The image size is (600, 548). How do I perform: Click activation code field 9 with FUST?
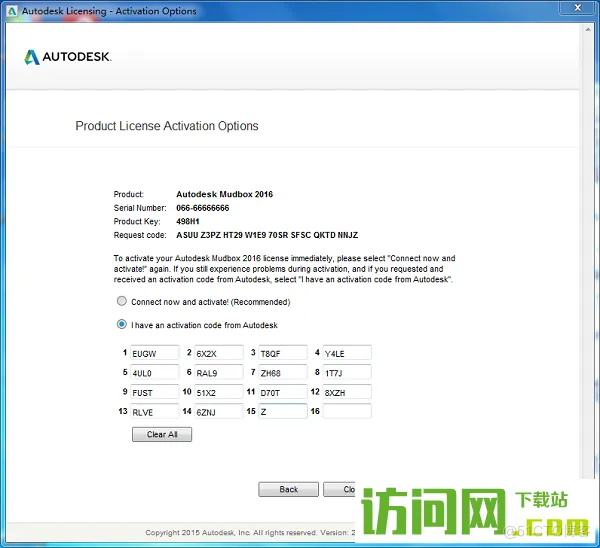click(x=155, y=392)
